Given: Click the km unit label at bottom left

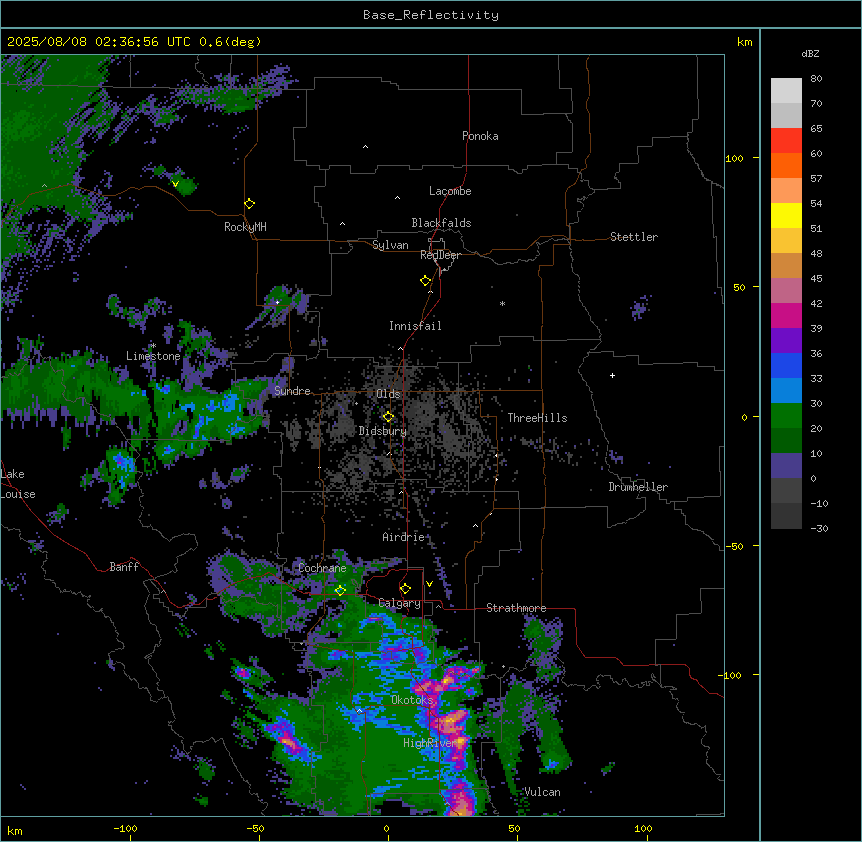Looking at the screenshot, I should pyautogui.click(x=15, y=830).
